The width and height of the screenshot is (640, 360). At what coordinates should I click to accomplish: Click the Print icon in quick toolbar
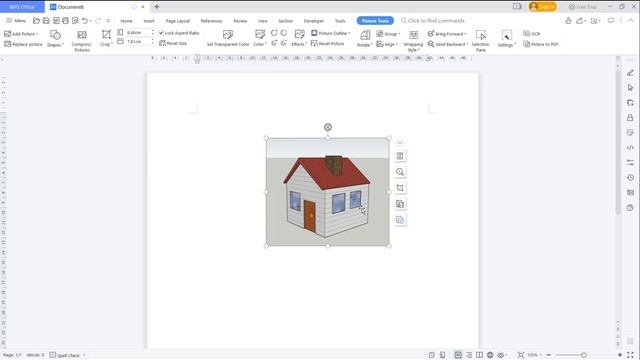pyautogui.click(x=65, y=20)
